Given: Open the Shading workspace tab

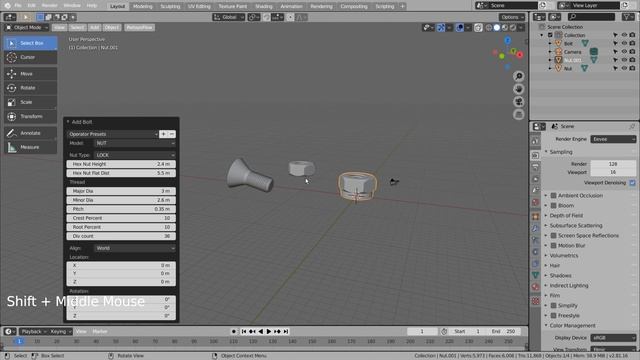Looking at the screenshot, I should (264, 6).
